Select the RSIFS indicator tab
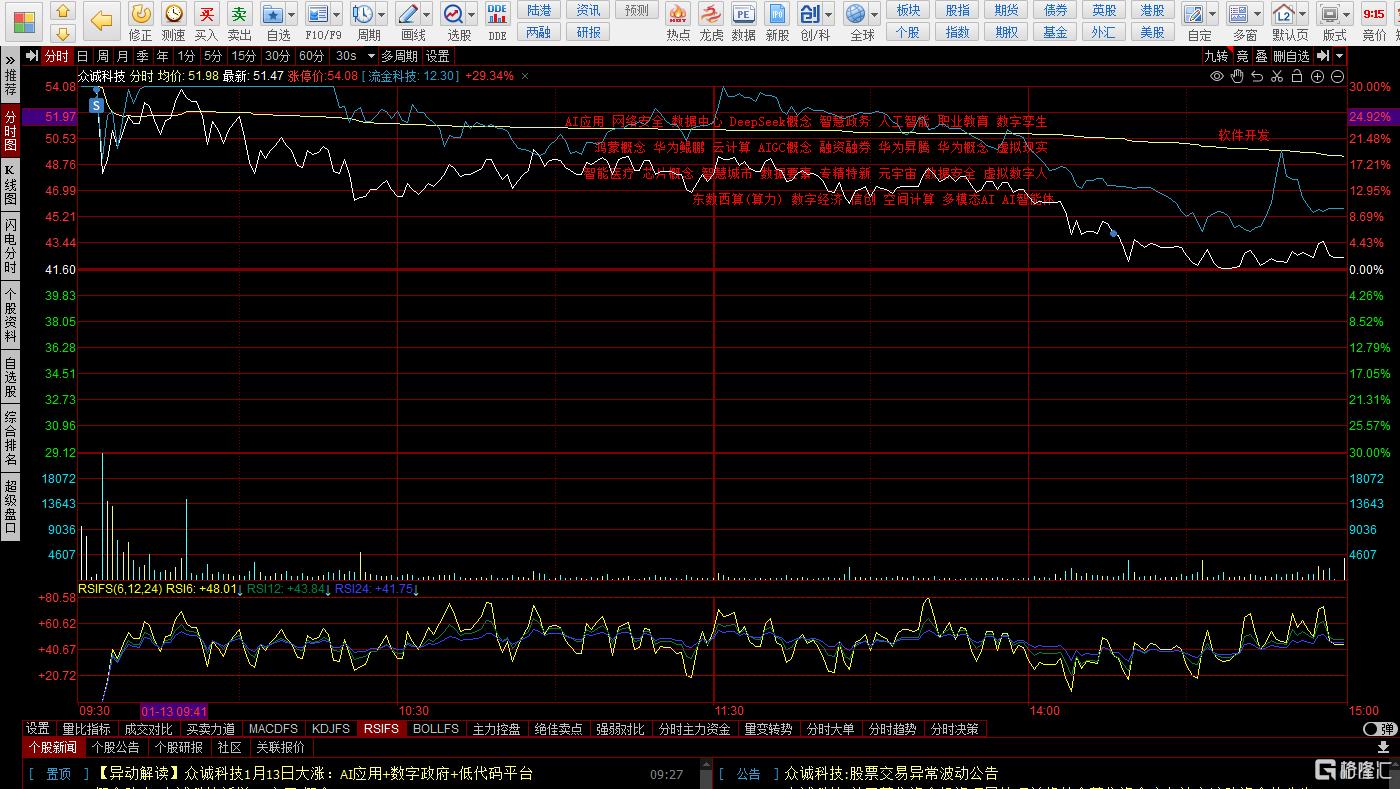This screenshot has width=1400, height=789. [380, 729]
